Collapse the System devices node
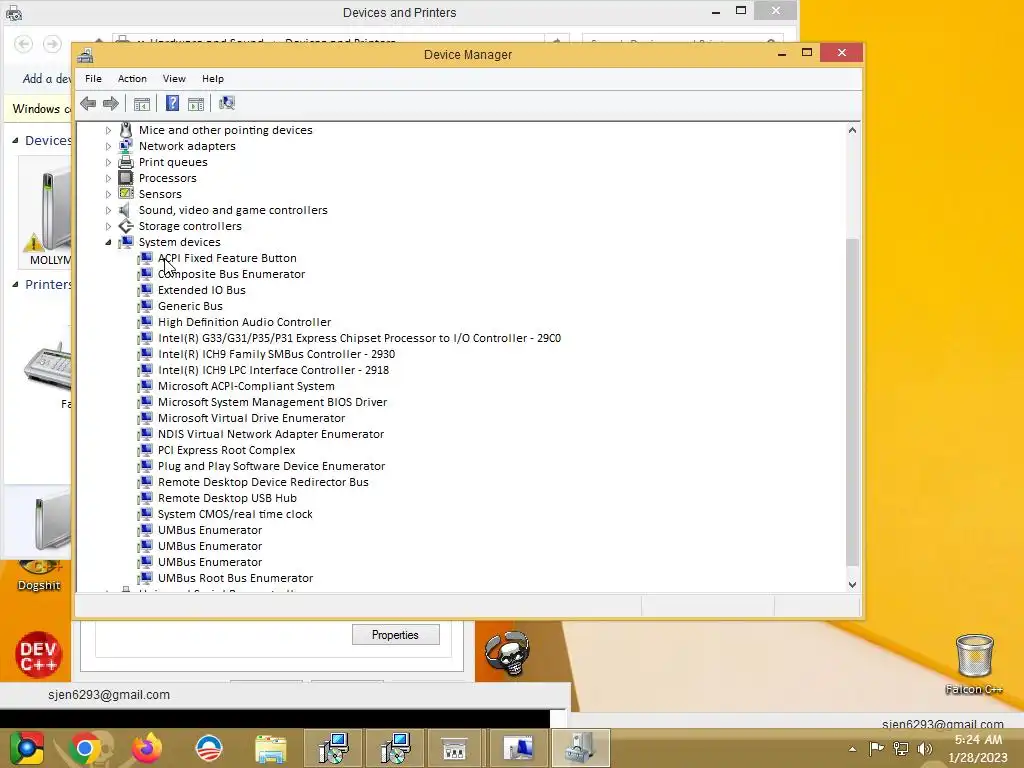Viewport: 1024px width, 768px height. 108,242
